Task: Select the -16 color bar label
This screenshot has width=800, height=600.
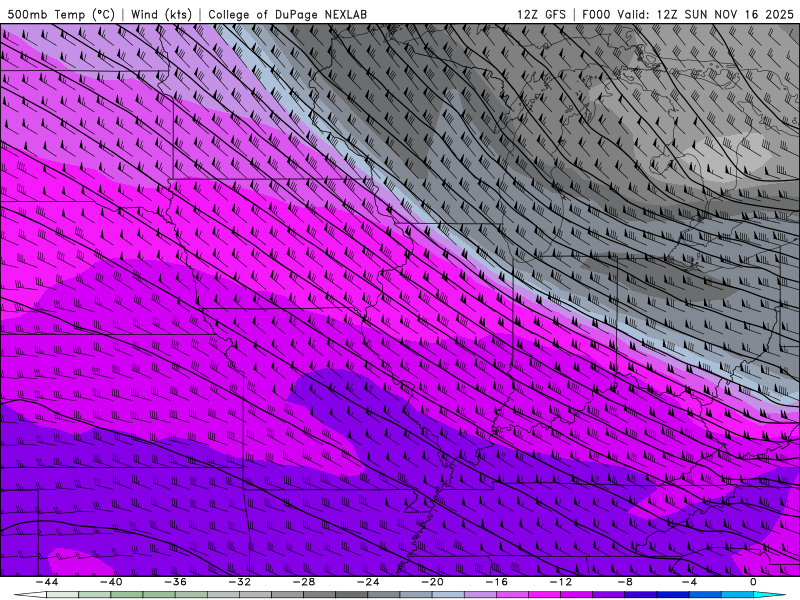Action: tap(496, 582)
